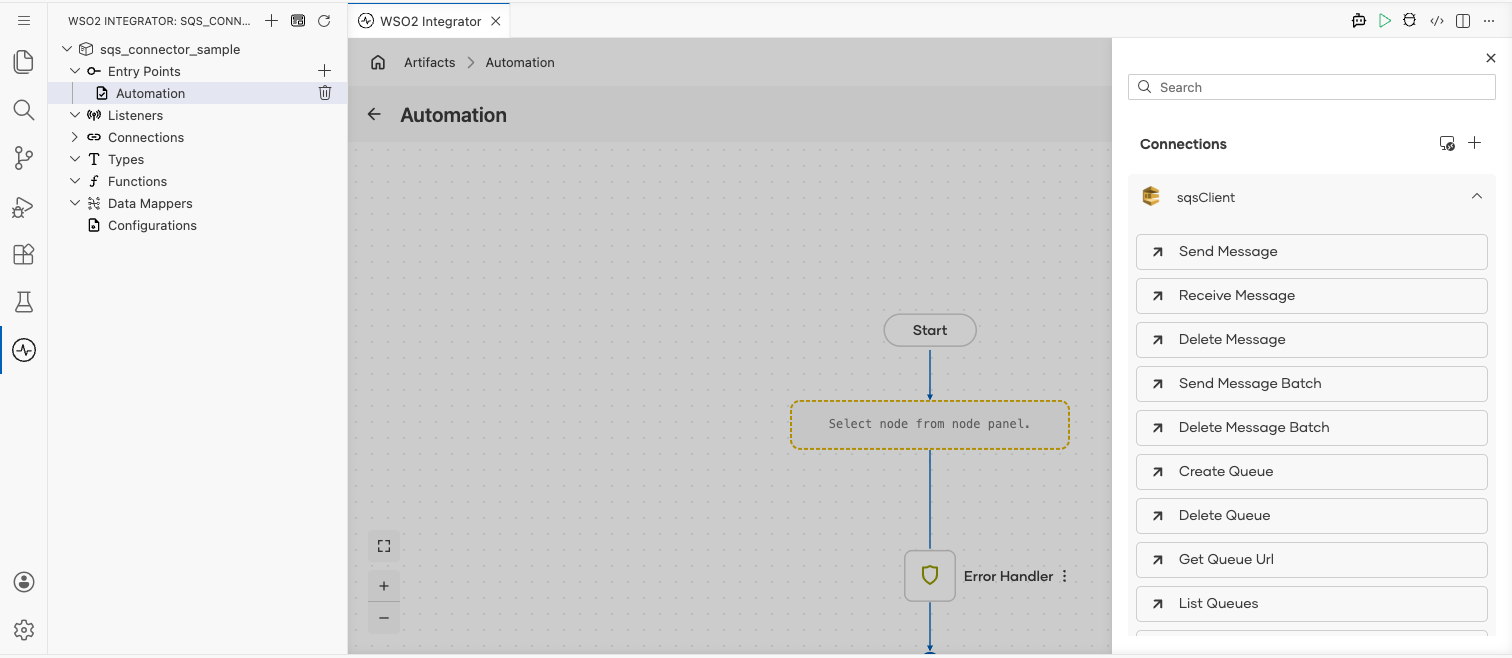
Task: Choose the Send Message Batch action
Action: click(x=1312, y=384)
